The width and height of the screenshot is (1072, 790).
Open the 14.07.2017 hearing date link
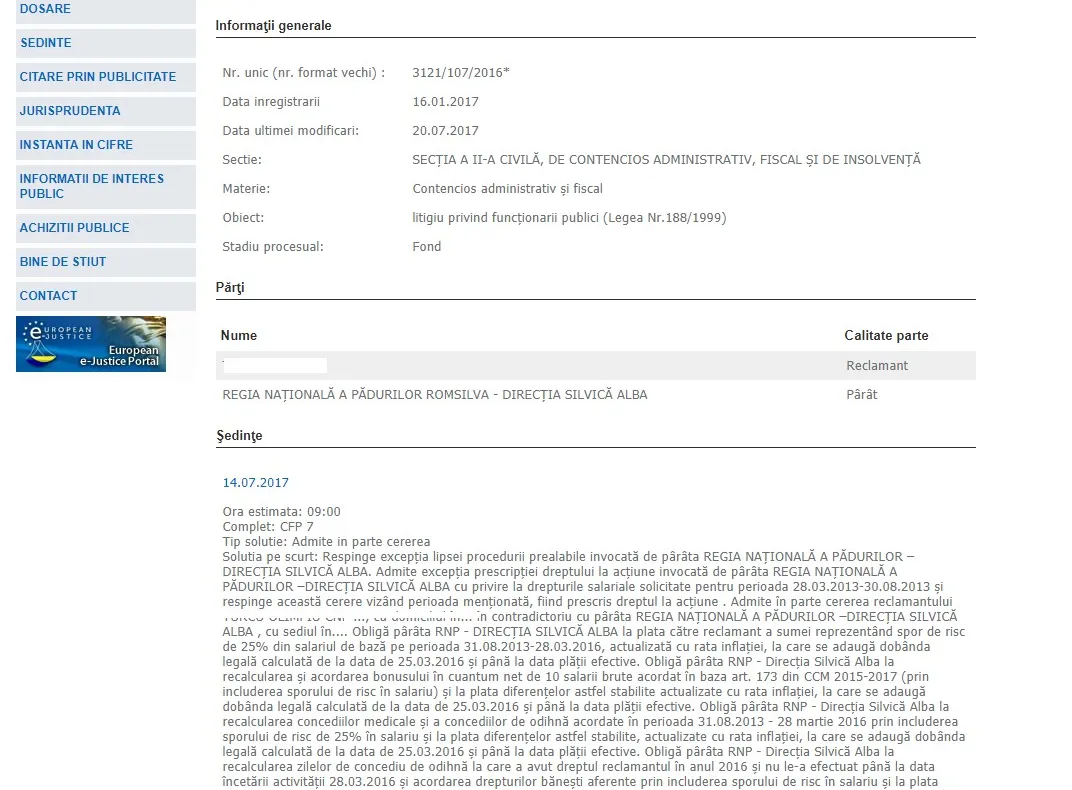point(256,482)
